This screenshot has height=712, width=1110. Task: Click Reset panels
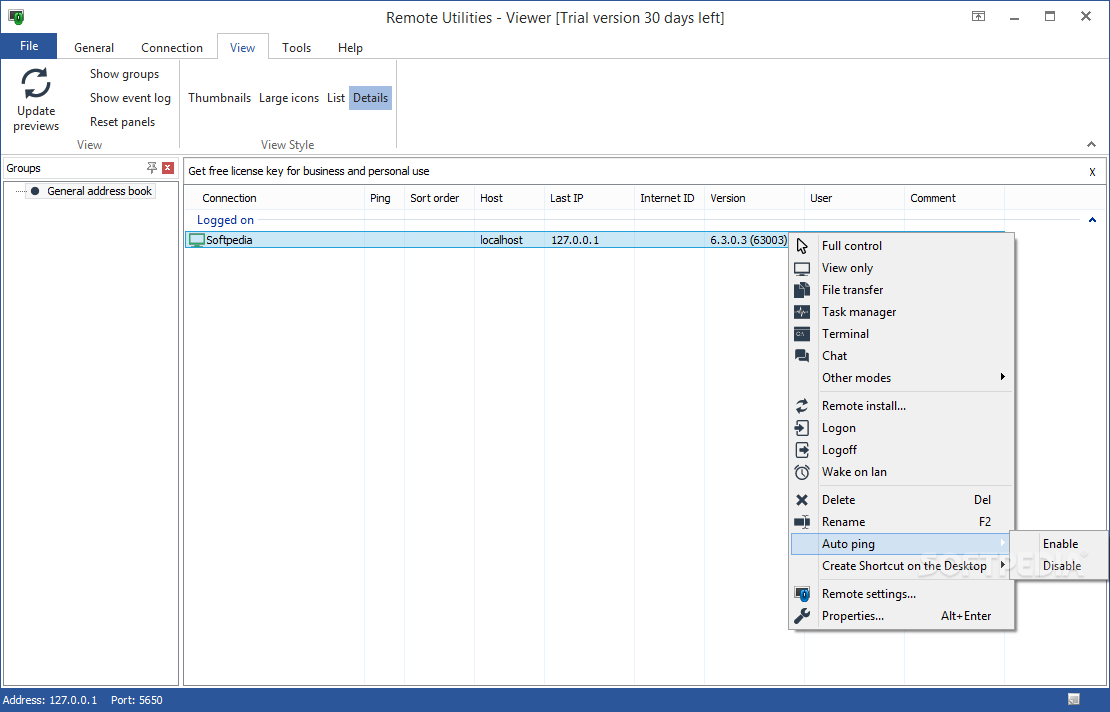click(x=122, y=122)
